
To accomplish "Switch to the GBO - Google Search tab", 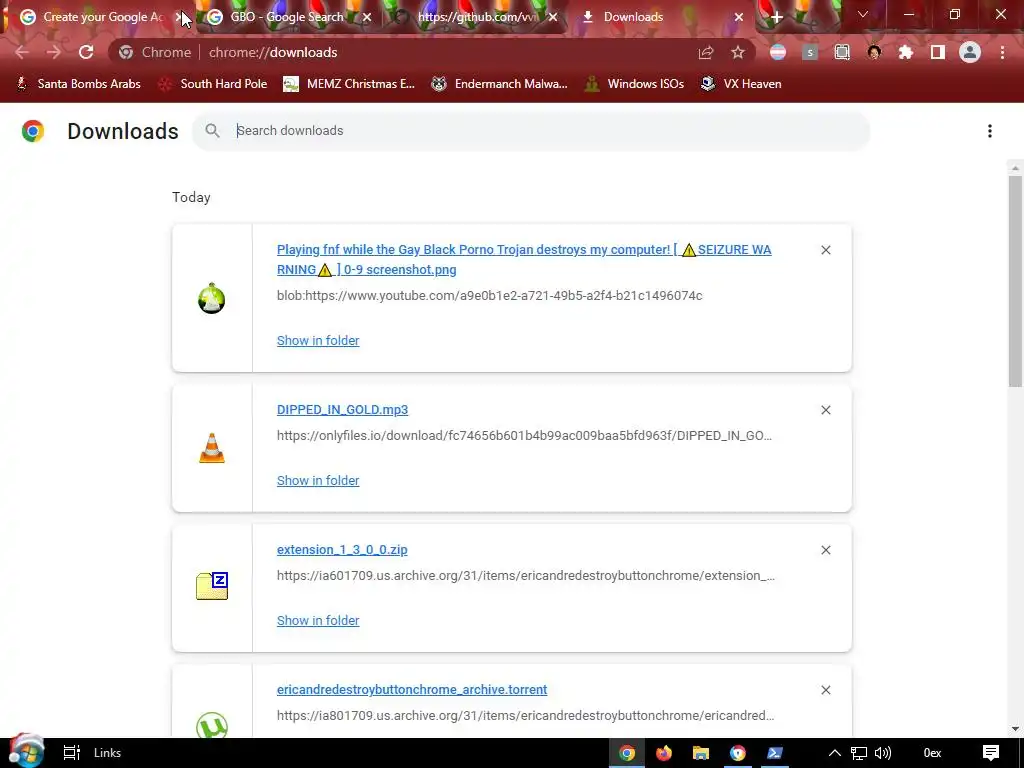I will (x=287, y=17).
